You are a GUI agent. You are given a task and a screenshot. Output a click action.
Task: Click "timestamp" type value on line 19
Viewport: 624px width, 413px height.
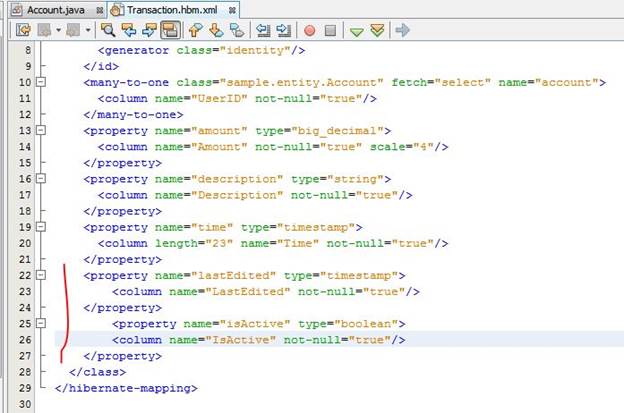pyautogui.click(x=316, y=227)
